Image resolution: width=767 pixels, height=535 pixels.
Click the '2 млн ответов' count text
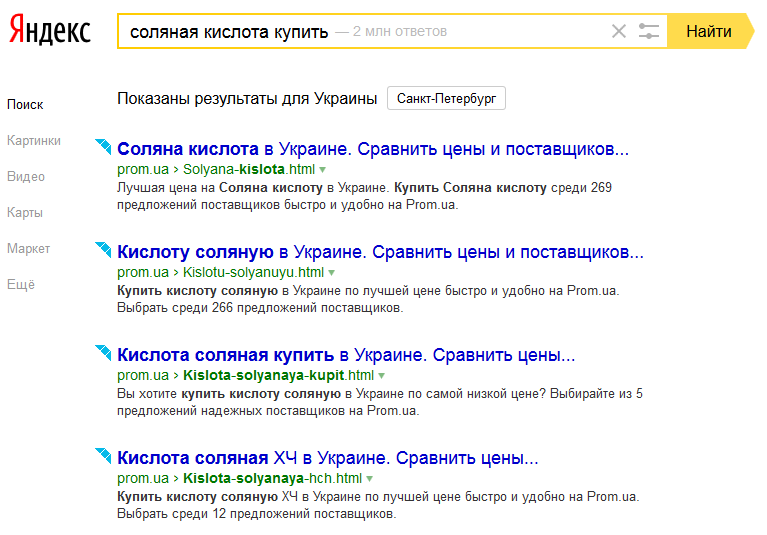(x=400, y=31)
